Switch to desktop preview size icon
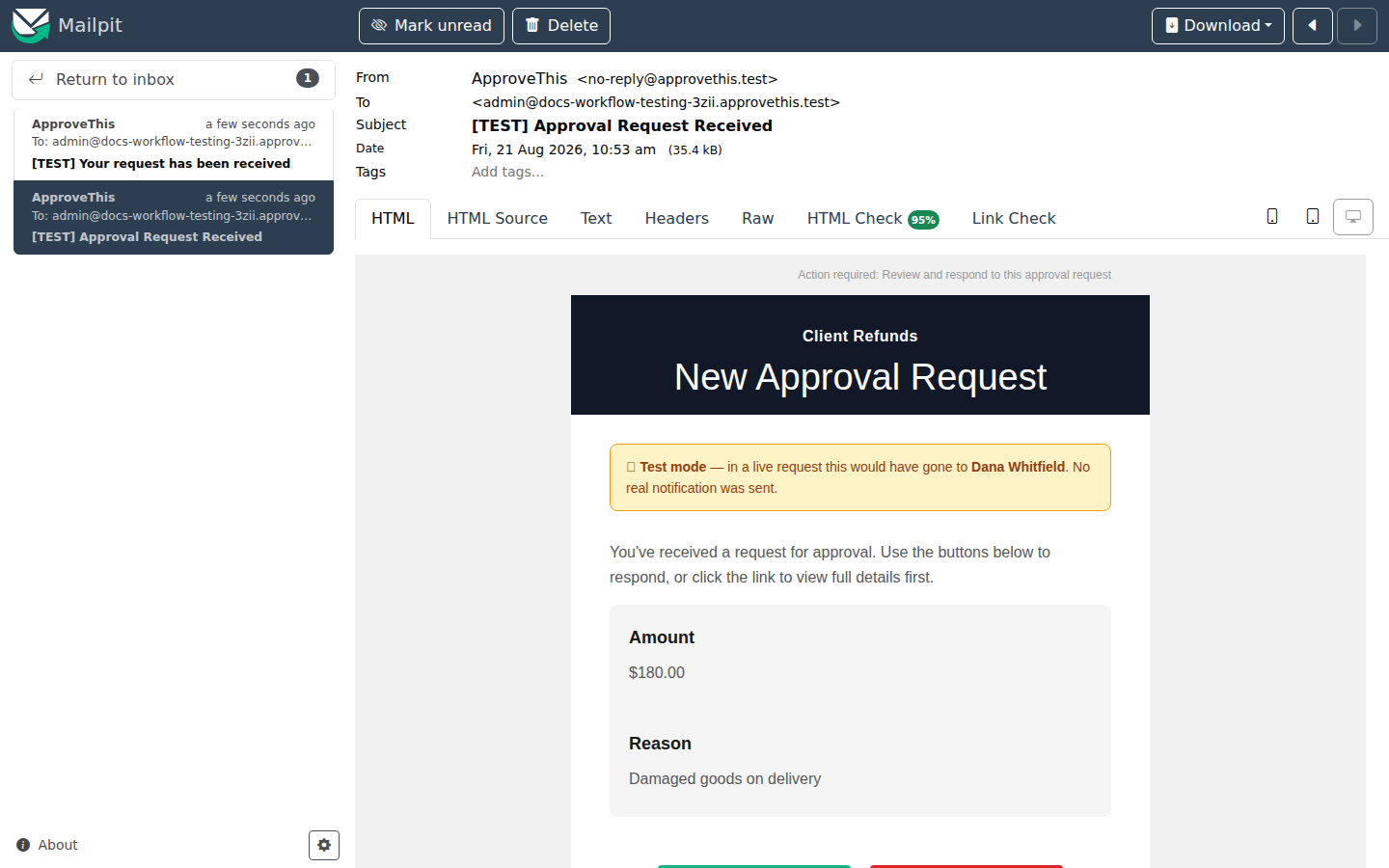This screenshot has width=1389, height=868. pos(1353,217)
